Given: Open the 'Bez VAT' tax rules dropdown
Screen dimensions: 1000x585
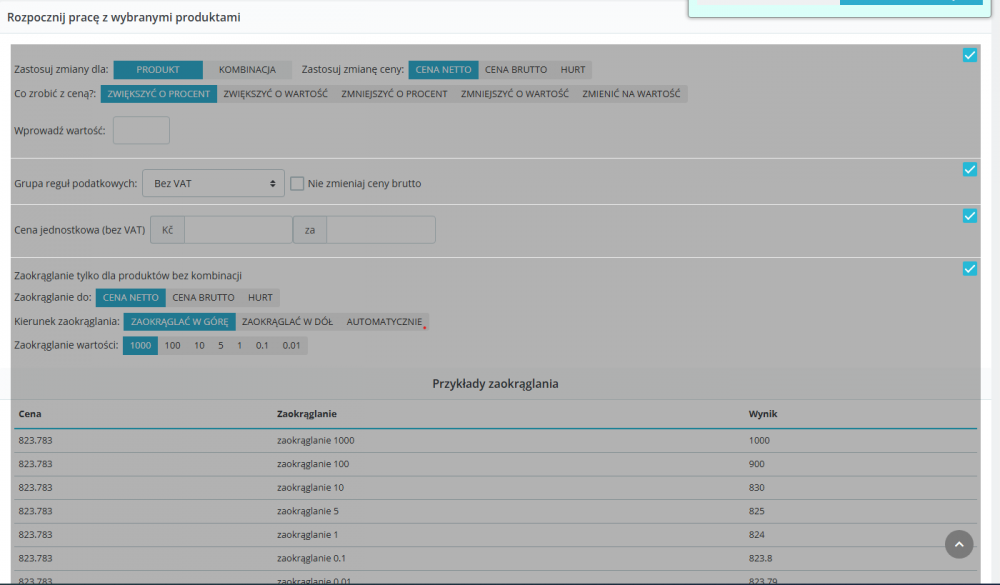Looking at the screenshot, I should 213,183.
